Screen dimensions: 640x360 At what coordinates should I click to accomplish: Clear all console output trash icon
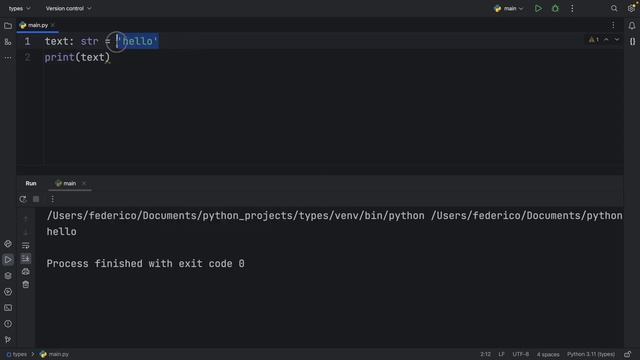coord(26,284)
